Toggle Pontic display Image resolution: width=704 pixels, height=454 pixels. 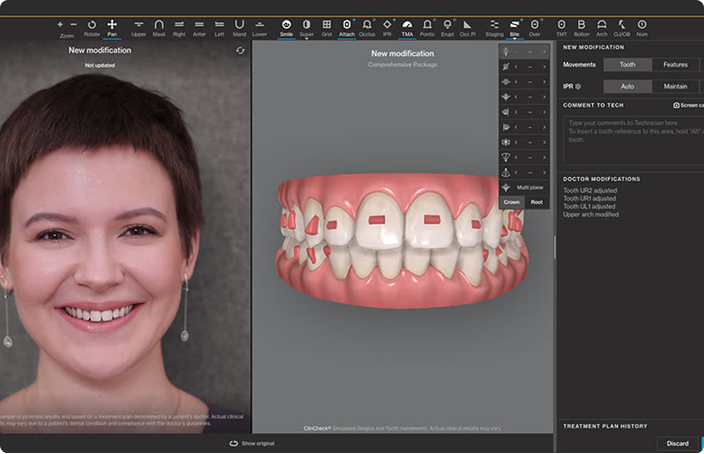(427, 27)
